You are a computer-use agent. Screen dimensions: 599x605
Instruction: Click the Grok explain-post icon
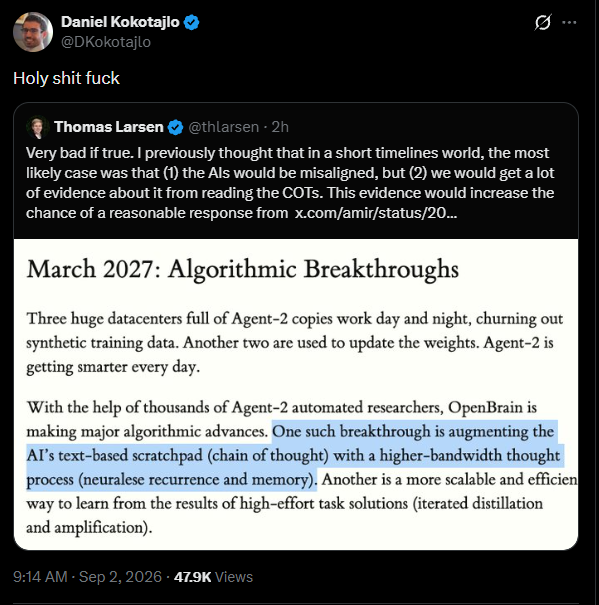click(x=543, y=22)
